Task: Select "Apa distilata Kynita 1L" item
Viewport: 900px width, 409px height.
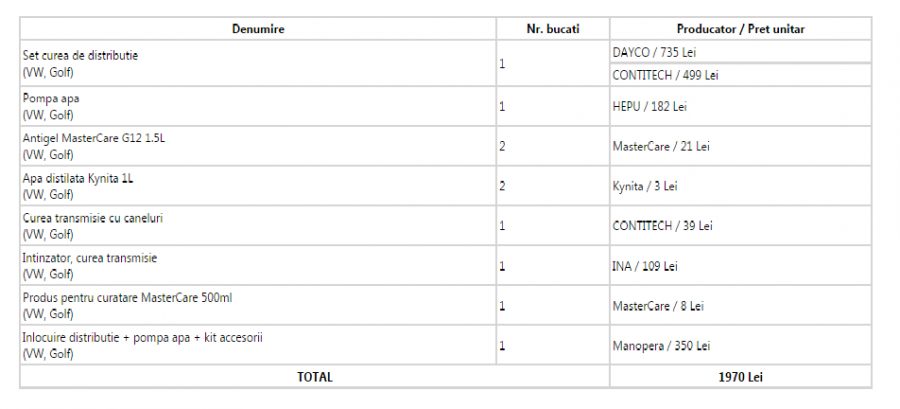Action: click(77, 178)
